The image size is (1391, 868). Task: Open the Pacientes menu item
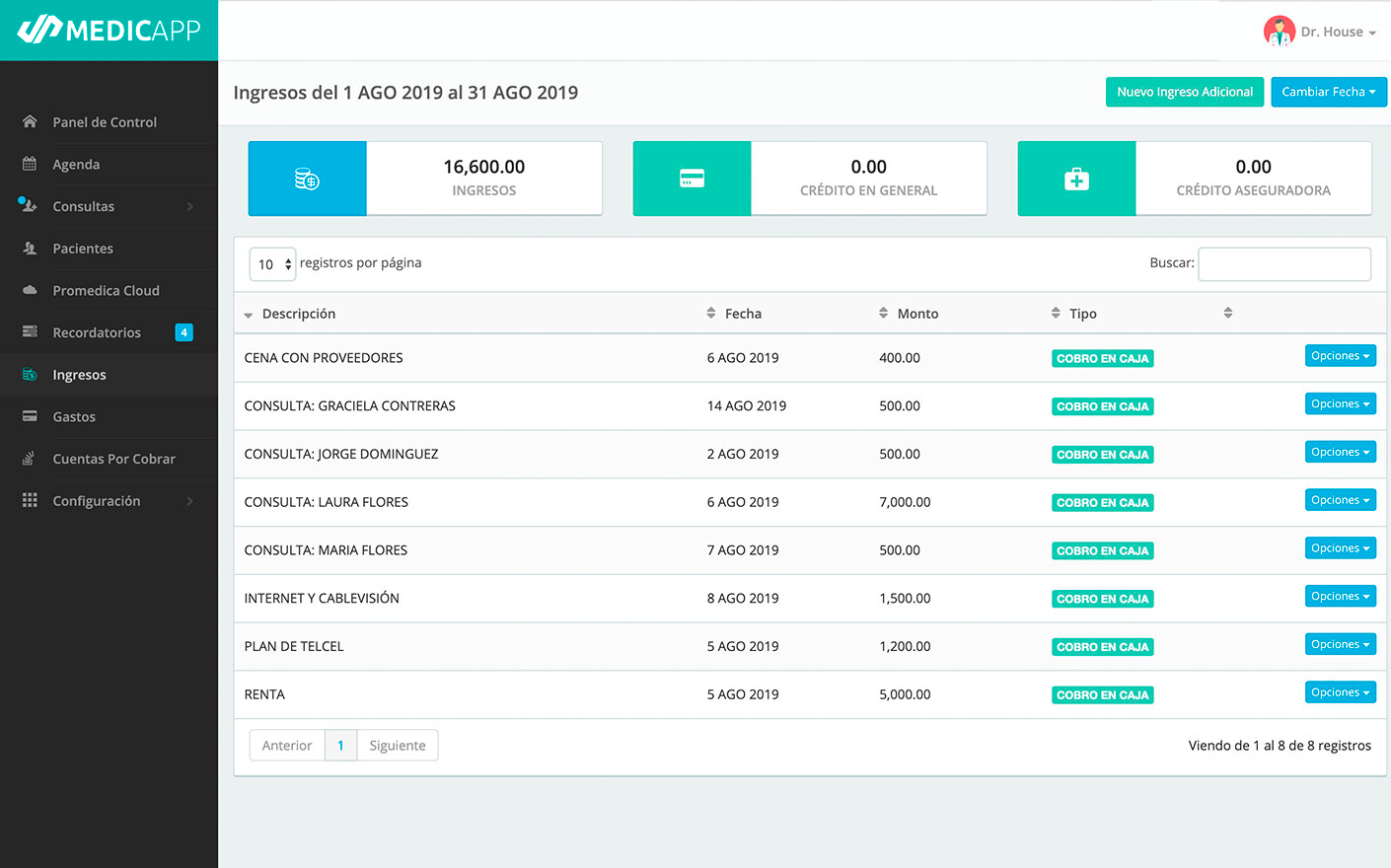coord(109,249)
